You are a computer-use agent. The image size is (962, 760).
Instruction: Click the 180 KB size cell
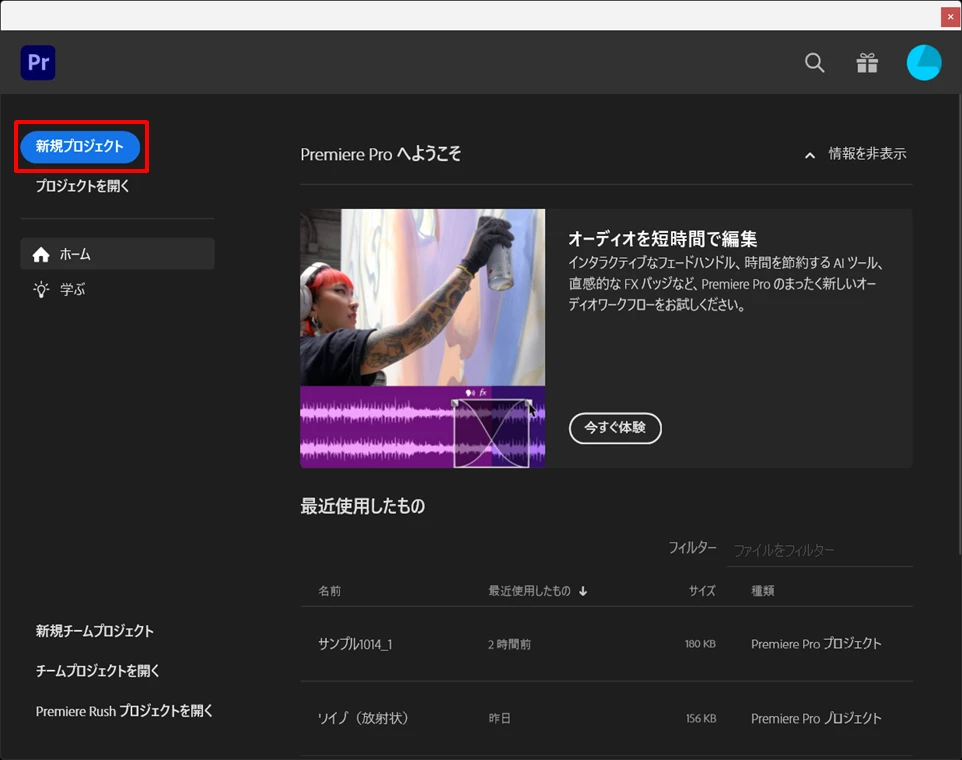700,644
